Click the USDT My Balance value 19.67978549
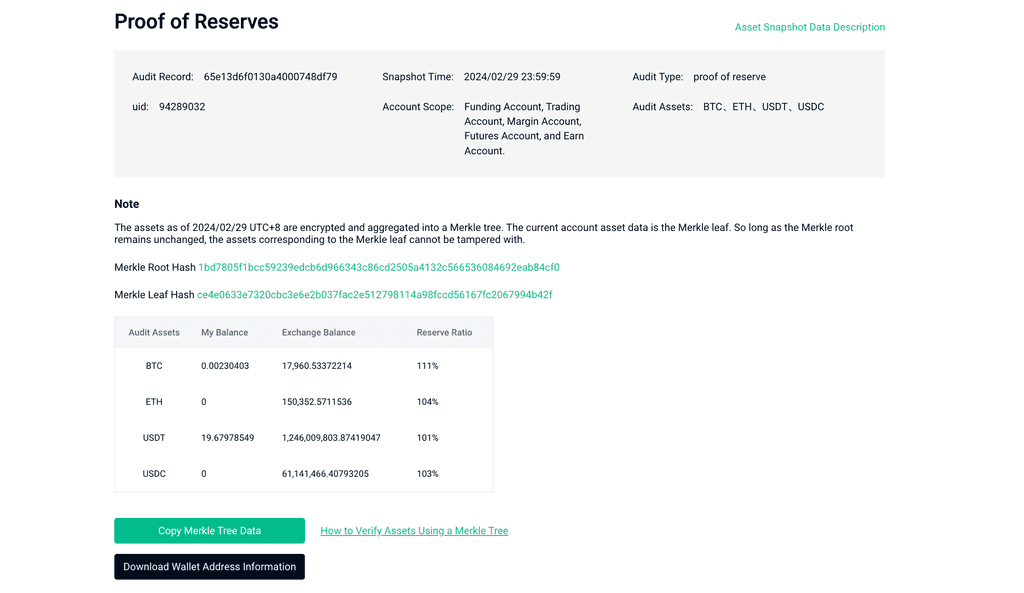Image resolution: width=1024 pixels, height=593 pixels. tap(227, 438)
